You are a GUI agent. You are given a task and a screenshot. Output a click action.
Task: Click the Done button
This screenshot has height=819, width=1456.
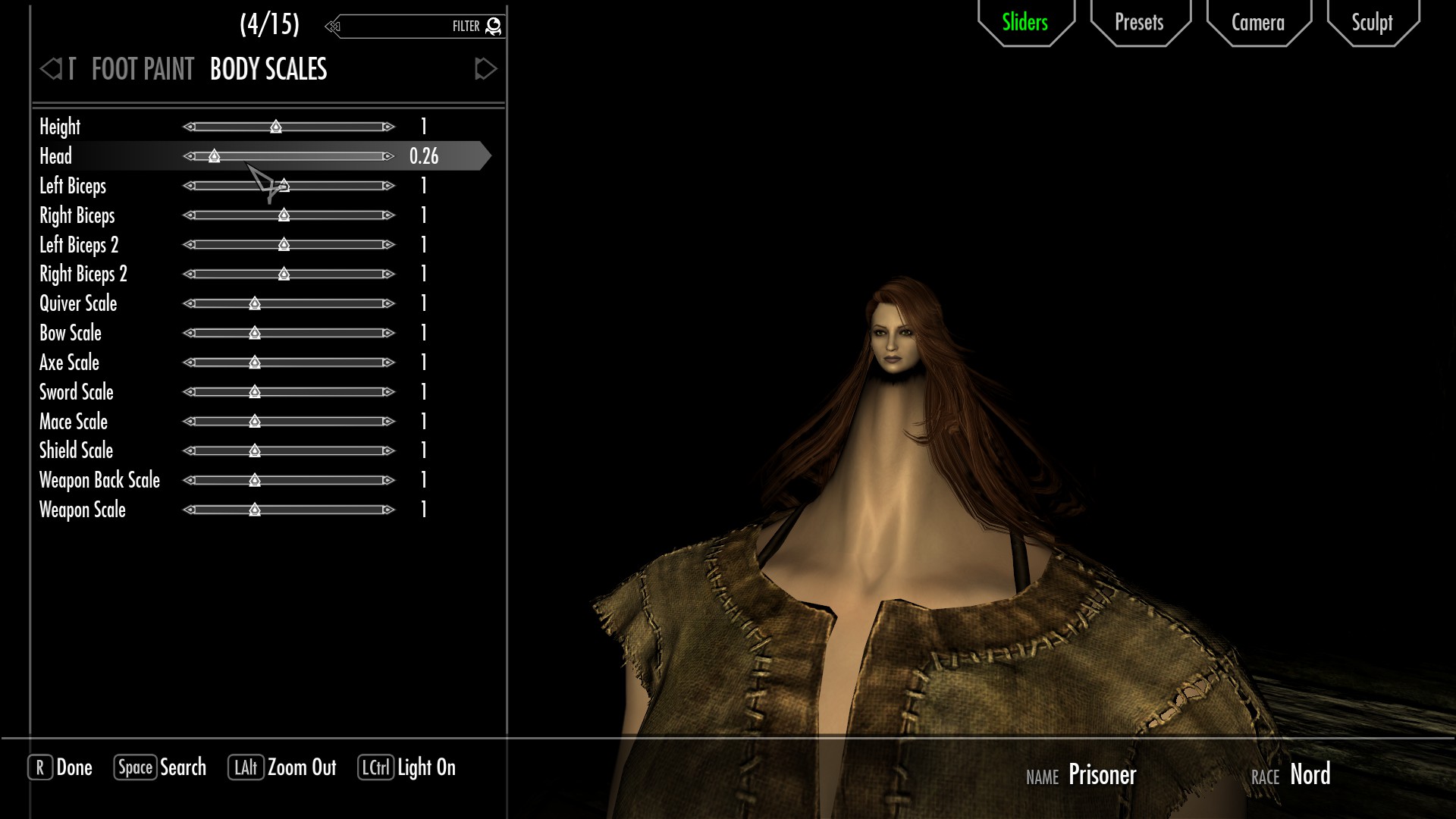tap(60, 767)
